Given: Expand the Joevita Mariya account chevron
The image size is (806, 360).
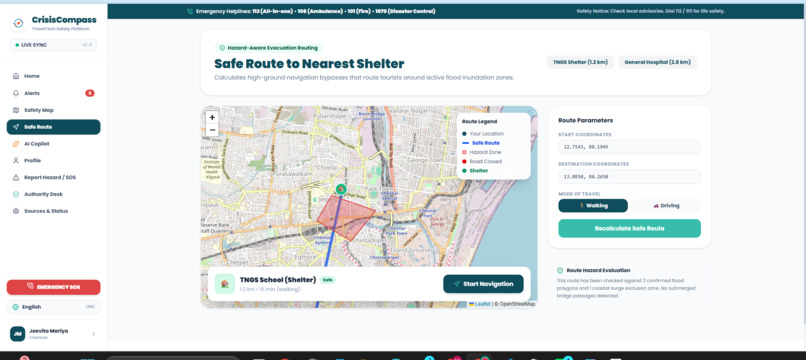Looking at the screenshot, I should pyautogui.click(x=93, y=334).
